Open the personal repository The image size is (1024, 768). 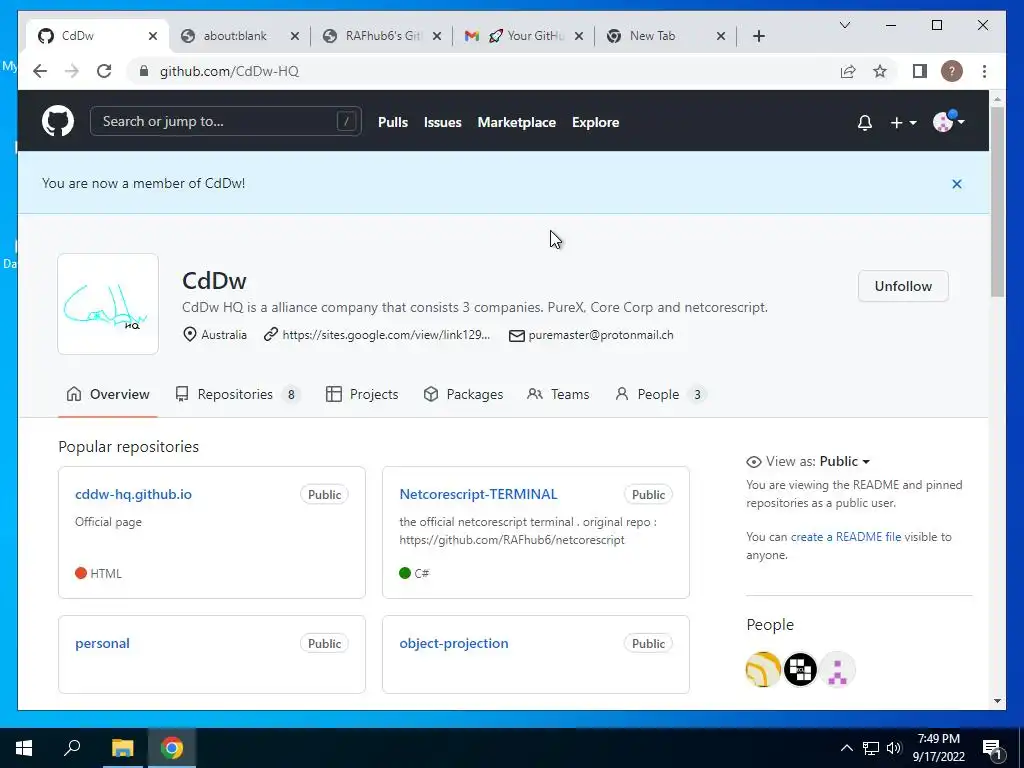click(103, 643)
